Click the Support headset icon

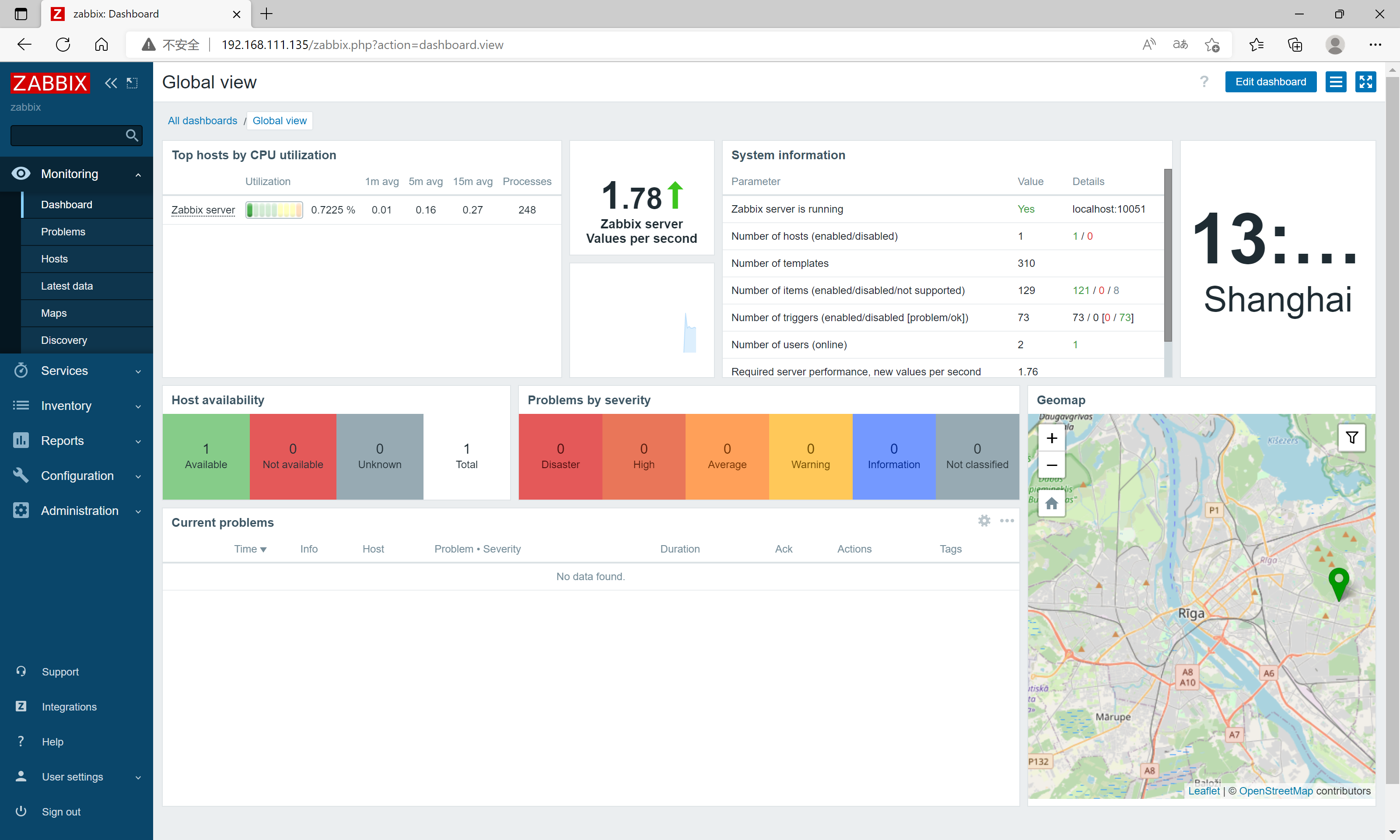point(21,671)
